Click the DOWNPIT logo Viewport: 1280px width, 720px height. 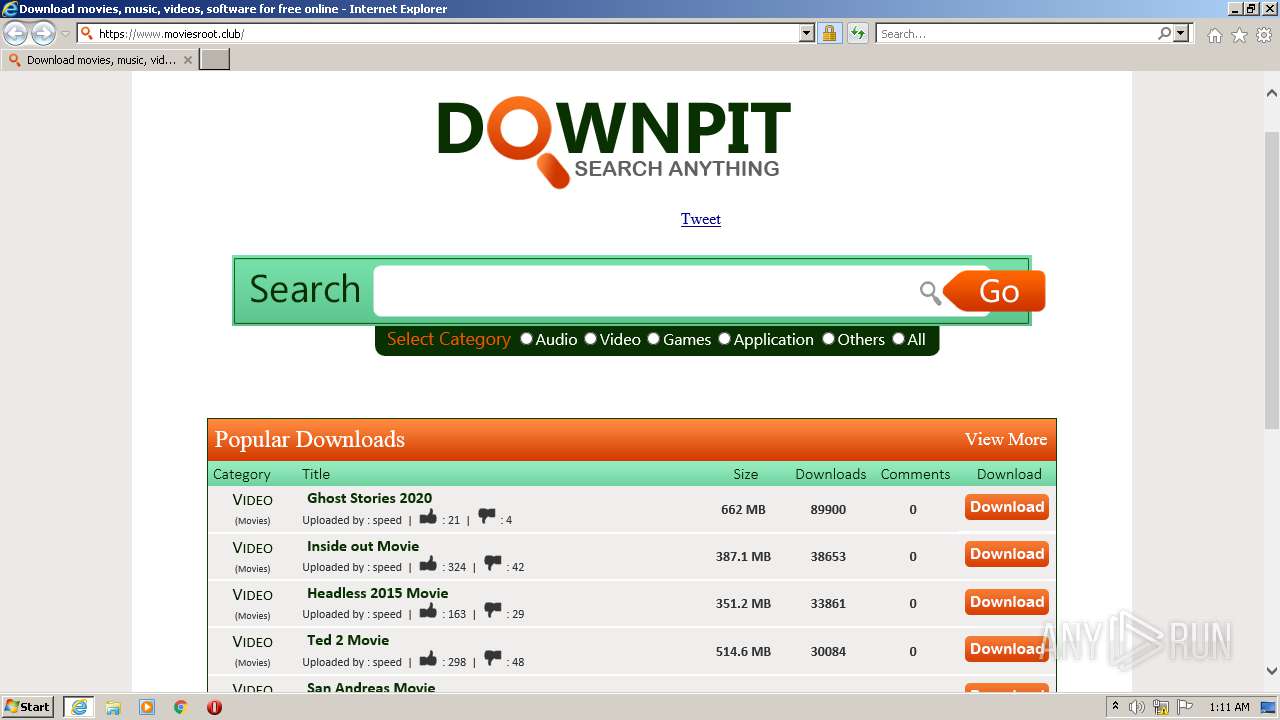point(613,142)
